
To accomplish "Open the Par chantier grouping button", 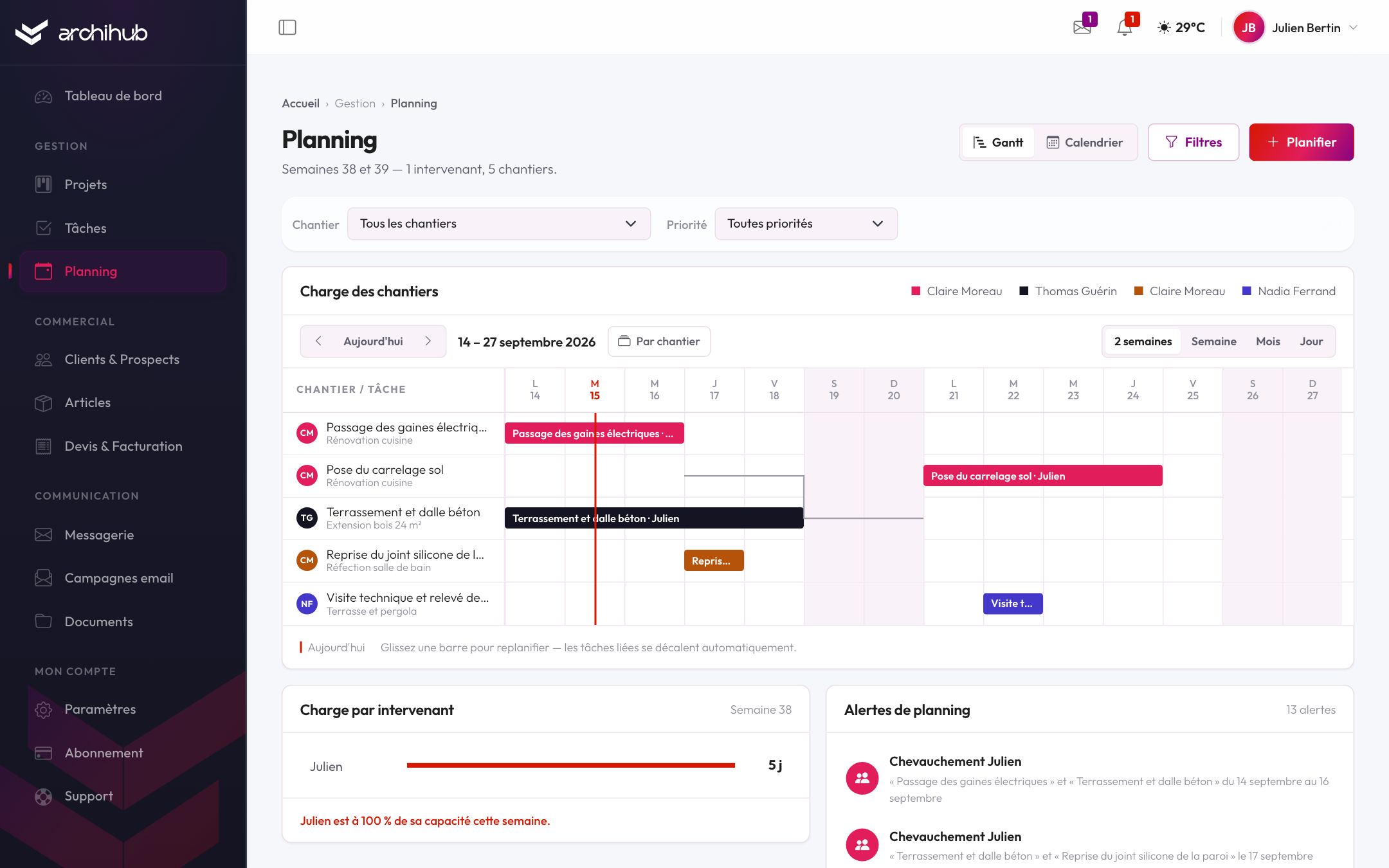I will (x=659, y=341).
